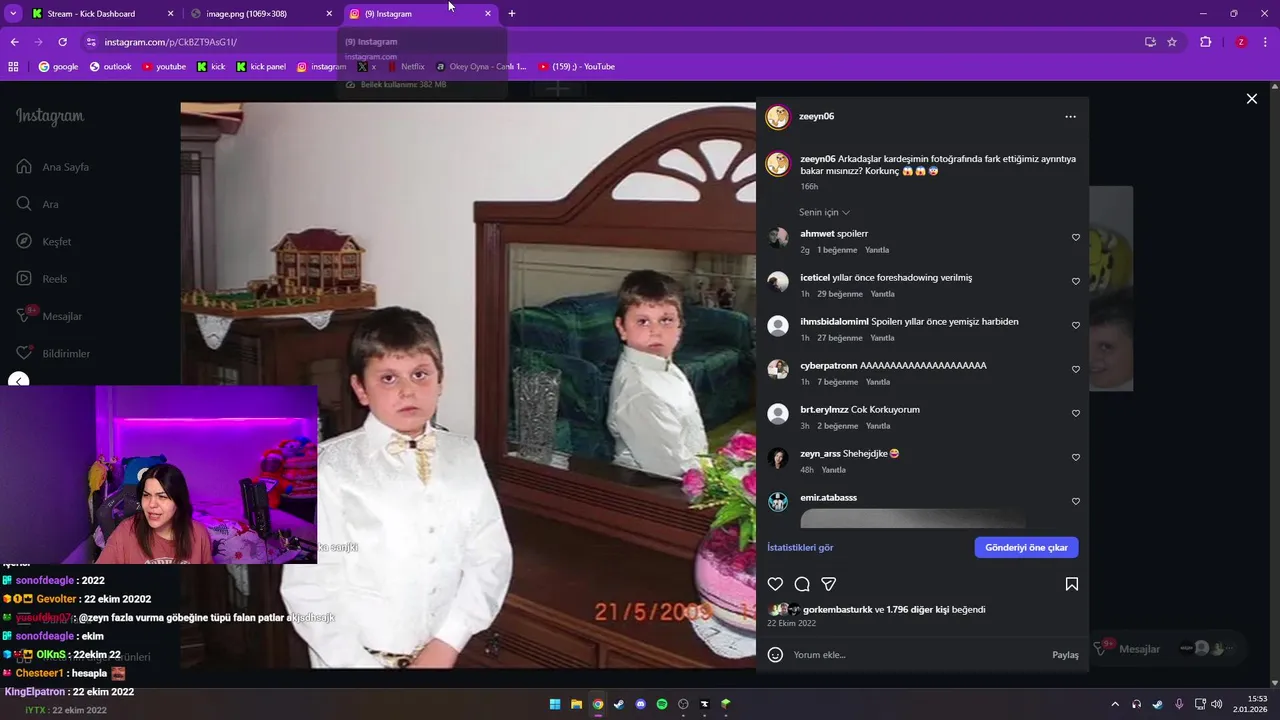Expand the 'Senin için' comment sort dropdown

point(824,212)
